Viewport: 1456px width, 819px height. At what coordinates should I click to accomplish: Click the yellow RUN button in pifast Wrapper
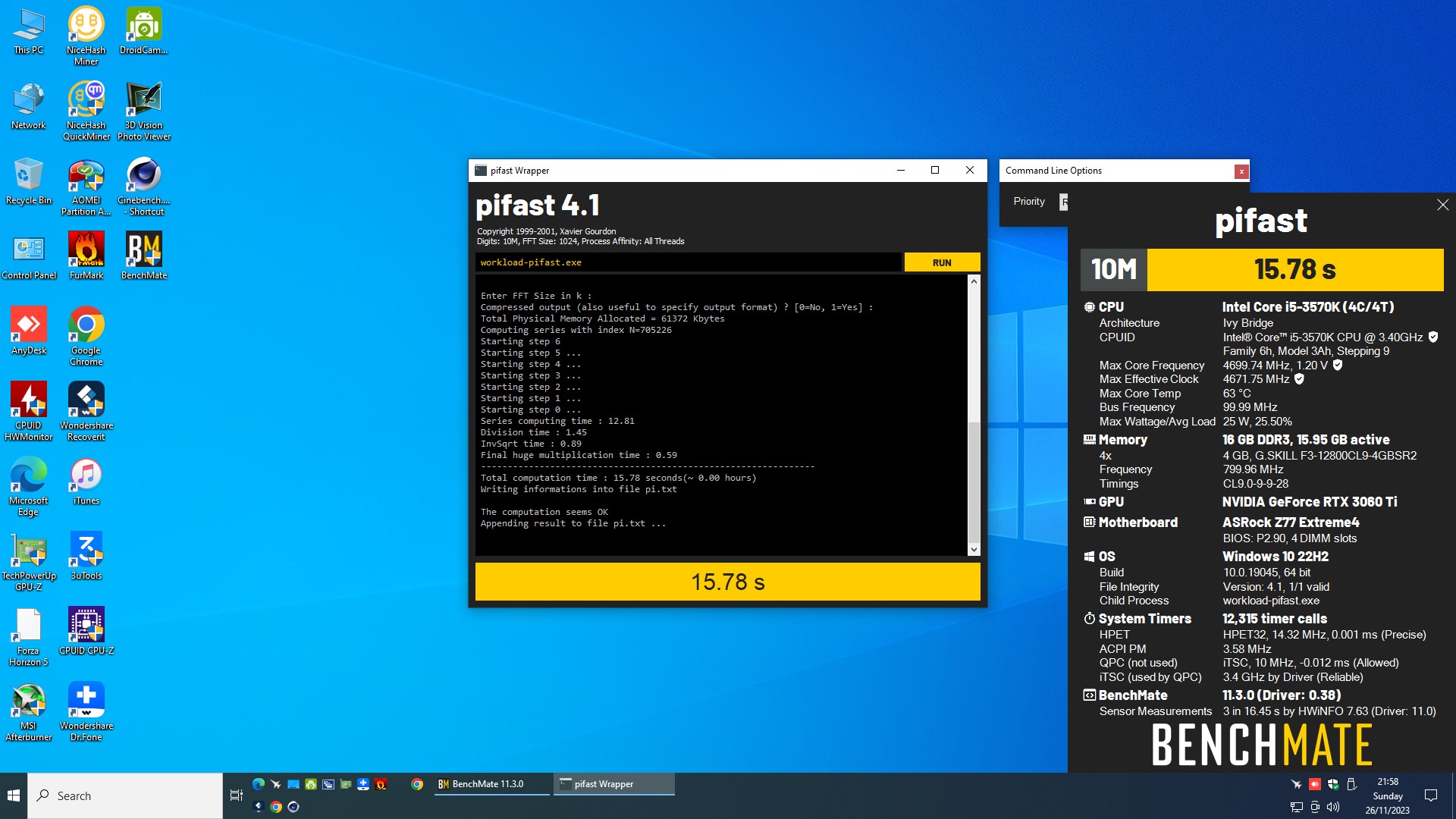click(942, 262)
